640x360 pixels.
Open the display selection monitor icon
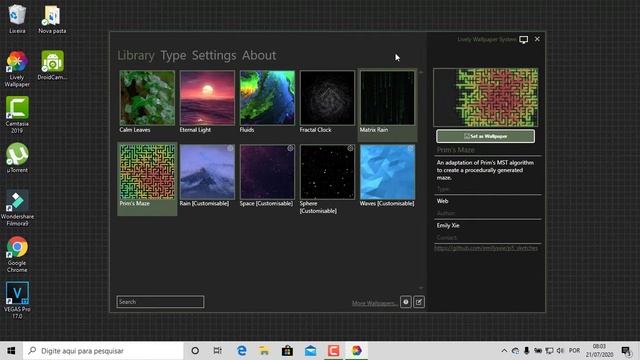pyautogui.click(x=524, y=40)
